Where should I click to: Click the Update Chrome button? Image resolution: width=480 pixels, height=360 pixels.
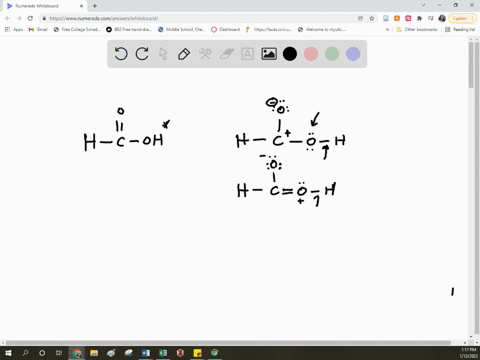462,18
